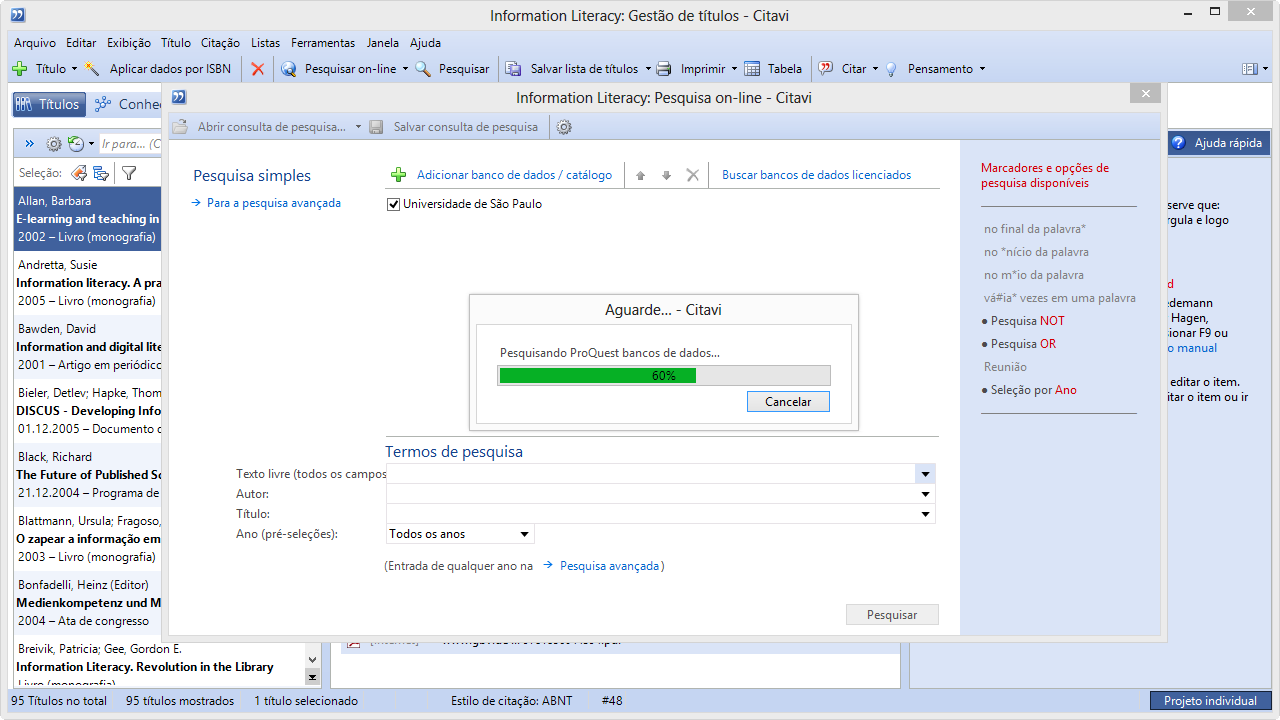This screenshot has height=720, width=1280.
Task: Click the filter funnel icon next to Seleção
Action: [129, 173]
